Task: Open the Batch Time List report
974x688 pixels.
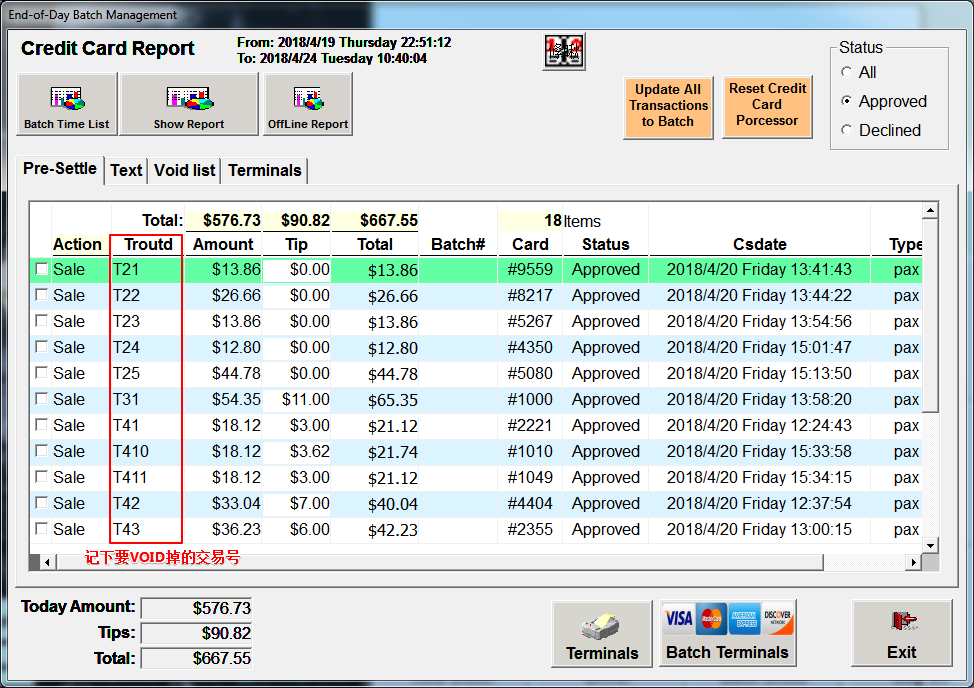Action: (x=66, y=104)
